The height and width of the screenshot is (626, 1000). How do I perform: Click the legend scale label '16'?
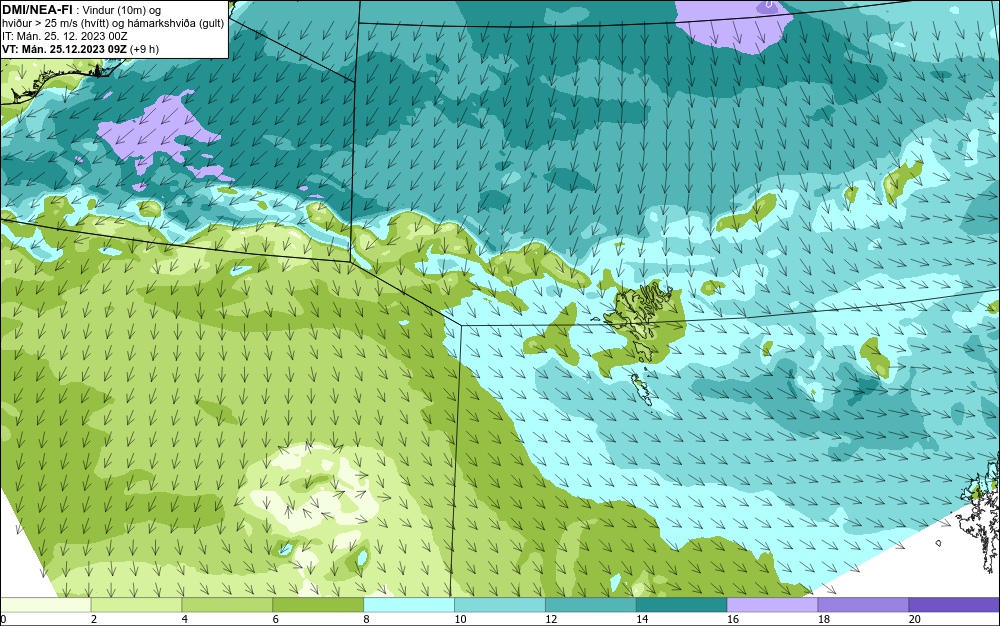pos(733,619)
